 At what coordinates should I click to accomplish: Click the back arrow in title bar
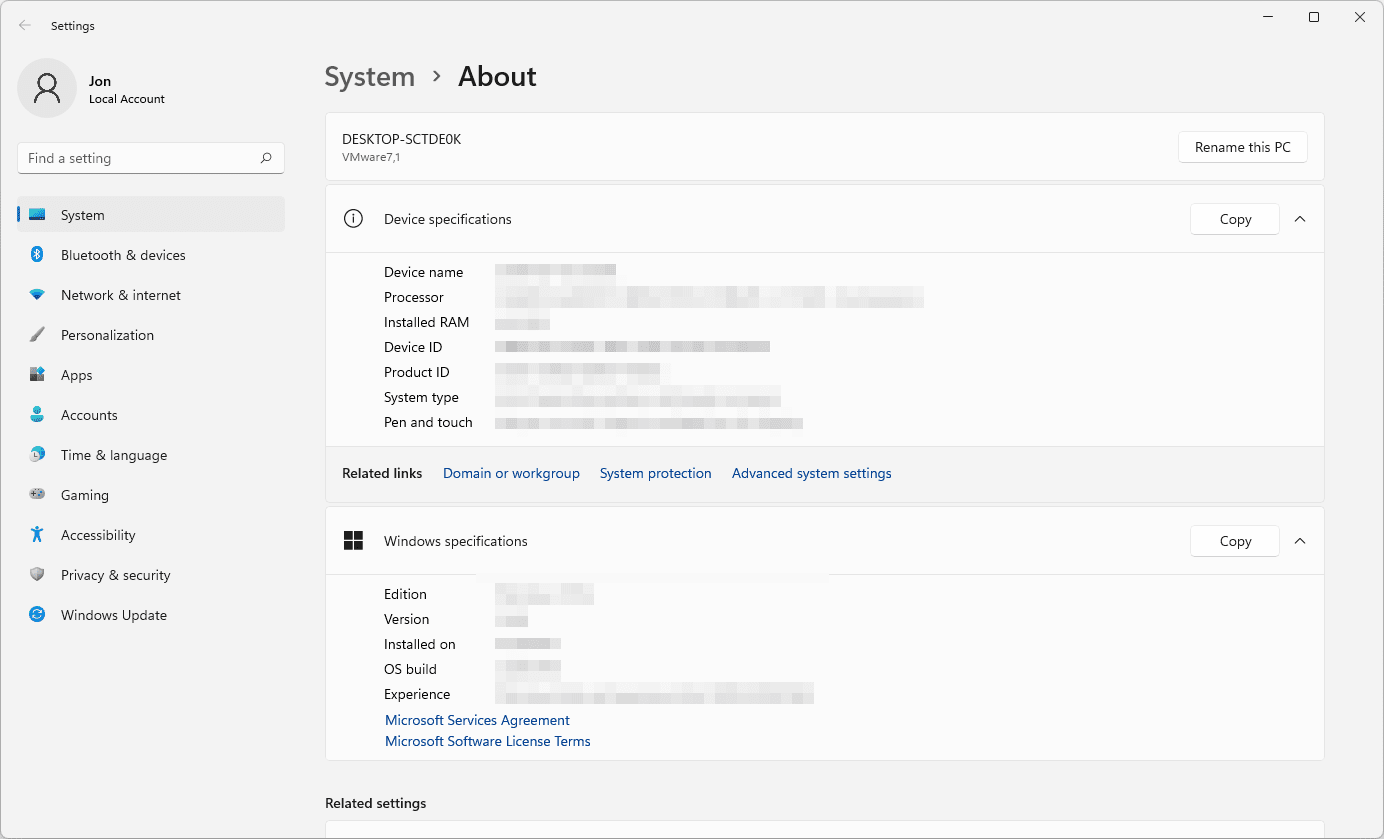tap(25, 26)
